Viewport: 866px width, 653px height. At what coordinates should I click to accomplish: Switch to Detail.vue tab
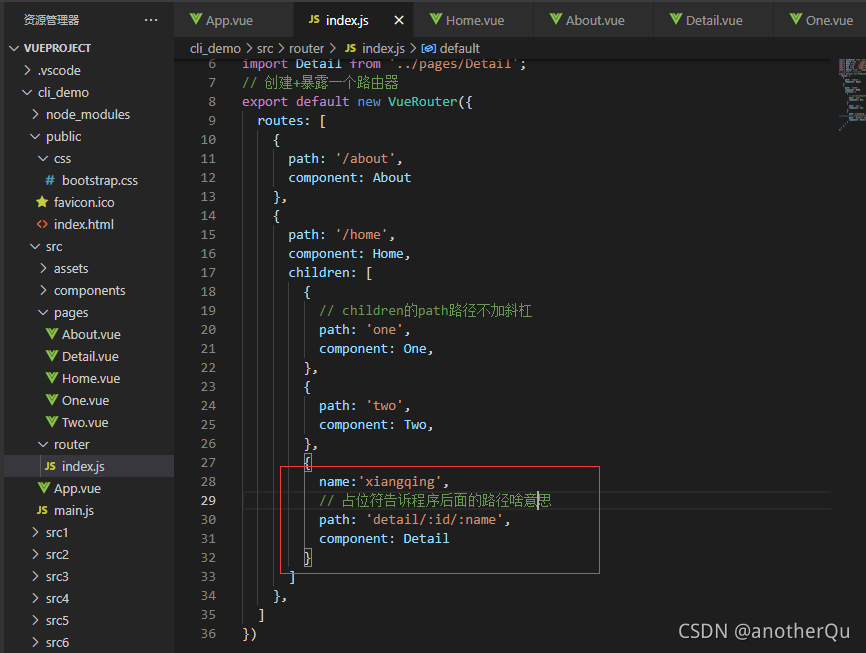tap(714, 20)
